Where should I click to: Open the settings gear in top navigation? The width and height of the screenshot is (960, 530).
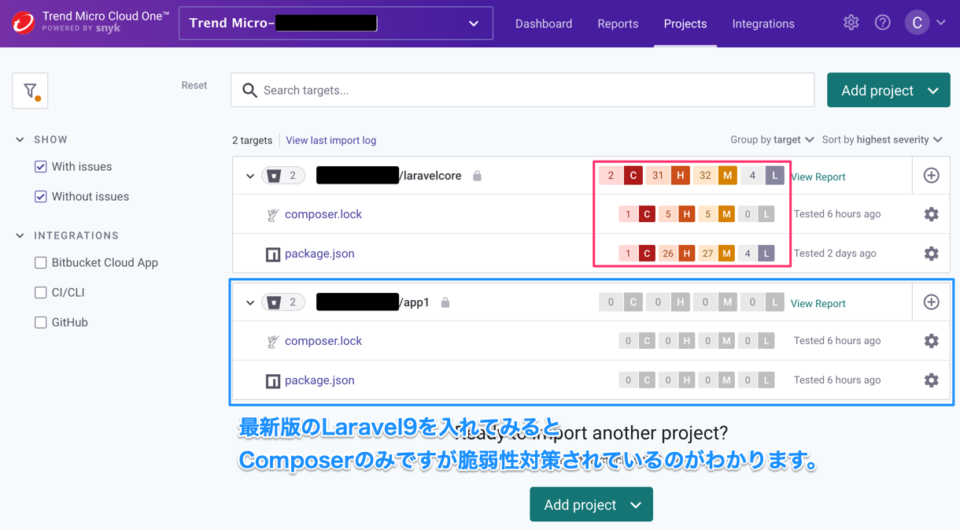(x=850, y=23)
